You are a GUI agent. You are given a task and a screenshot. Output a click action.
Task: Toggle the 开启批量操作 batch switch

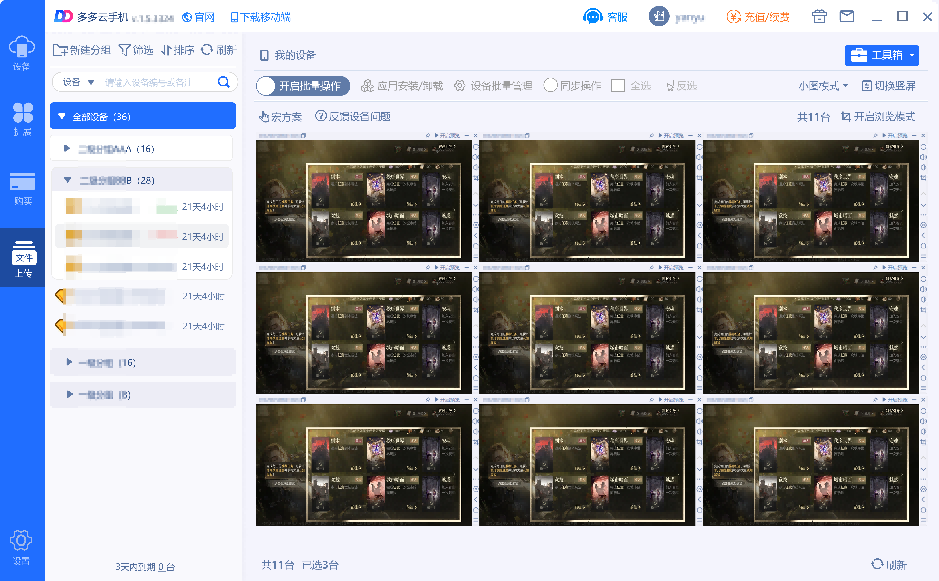(x=303, y=86)
